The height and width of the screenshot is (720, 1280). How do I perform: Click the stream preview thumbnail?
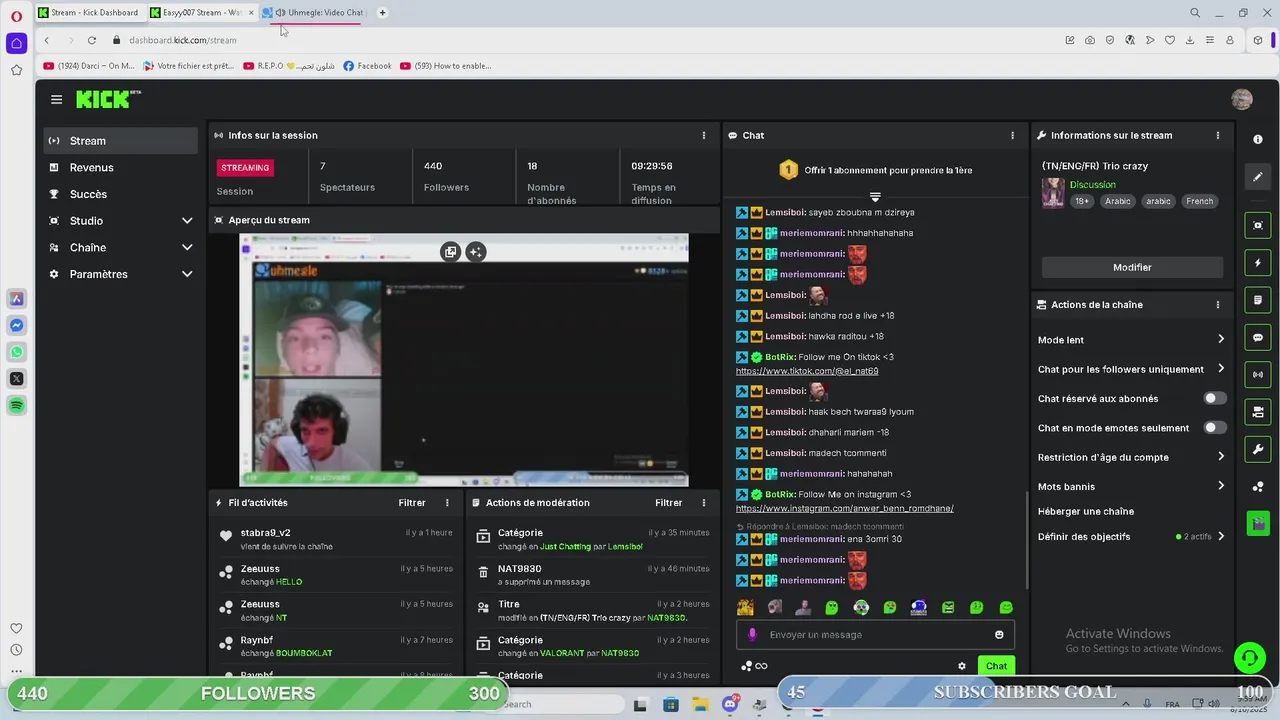point(463,360)
